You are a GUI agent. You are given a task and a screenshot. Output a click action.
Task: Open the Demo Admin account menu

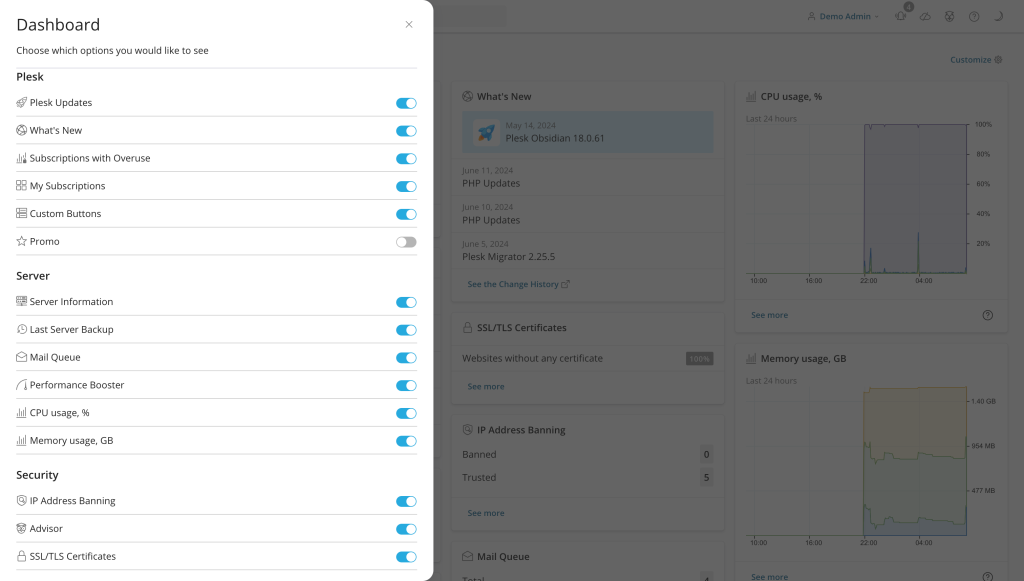tap(843, 16)
